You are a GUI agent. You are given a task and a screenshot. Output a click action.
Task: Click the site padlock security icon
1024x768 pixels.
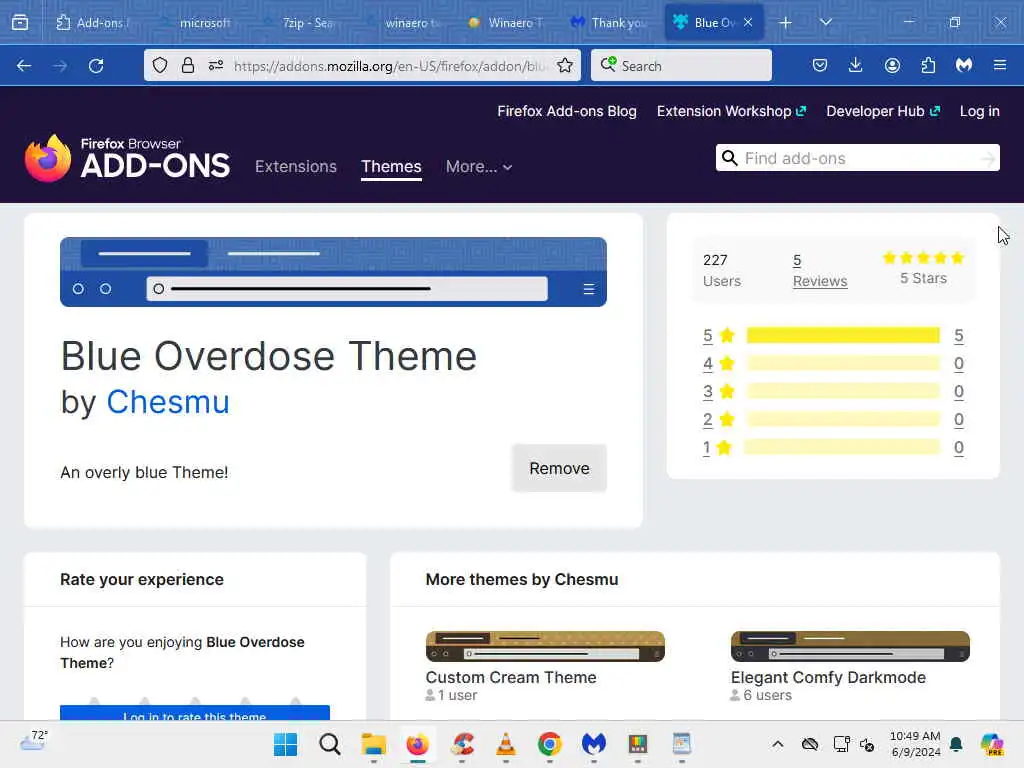point(187,65)
